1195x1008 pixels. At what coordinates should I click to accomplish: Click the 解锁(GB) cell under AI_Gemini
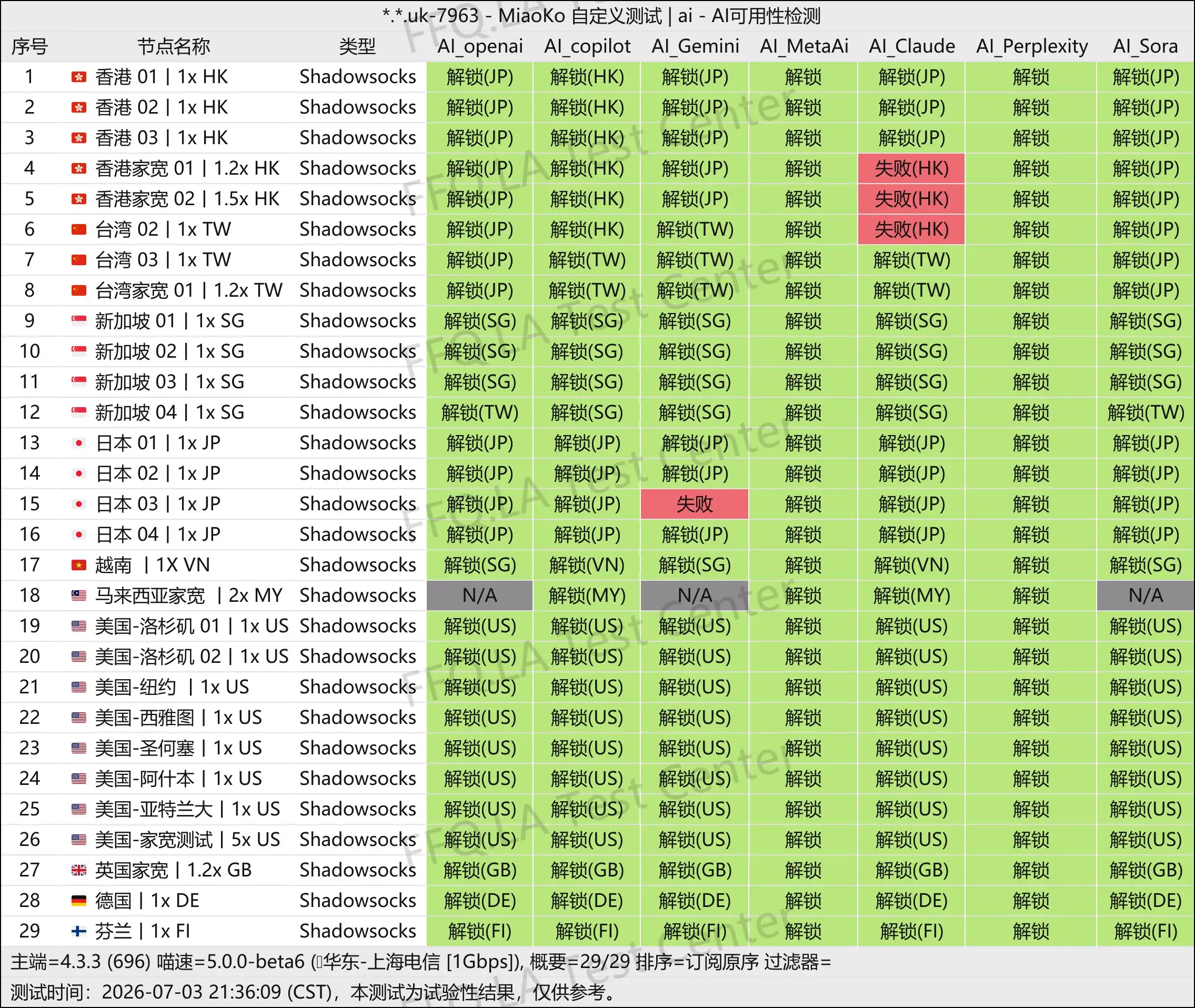point(695,870)
